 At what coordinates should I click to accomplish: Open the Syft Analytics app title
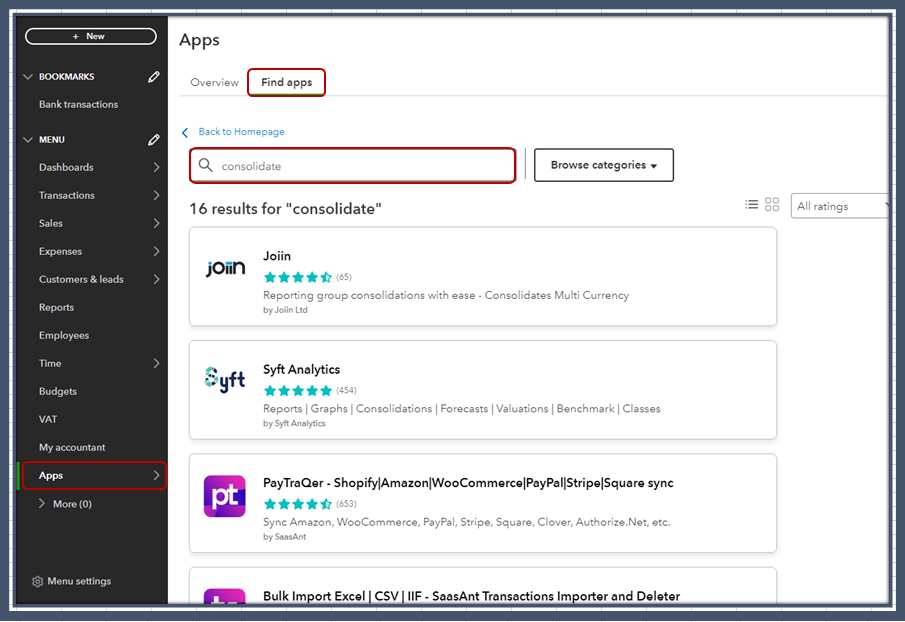301,370
